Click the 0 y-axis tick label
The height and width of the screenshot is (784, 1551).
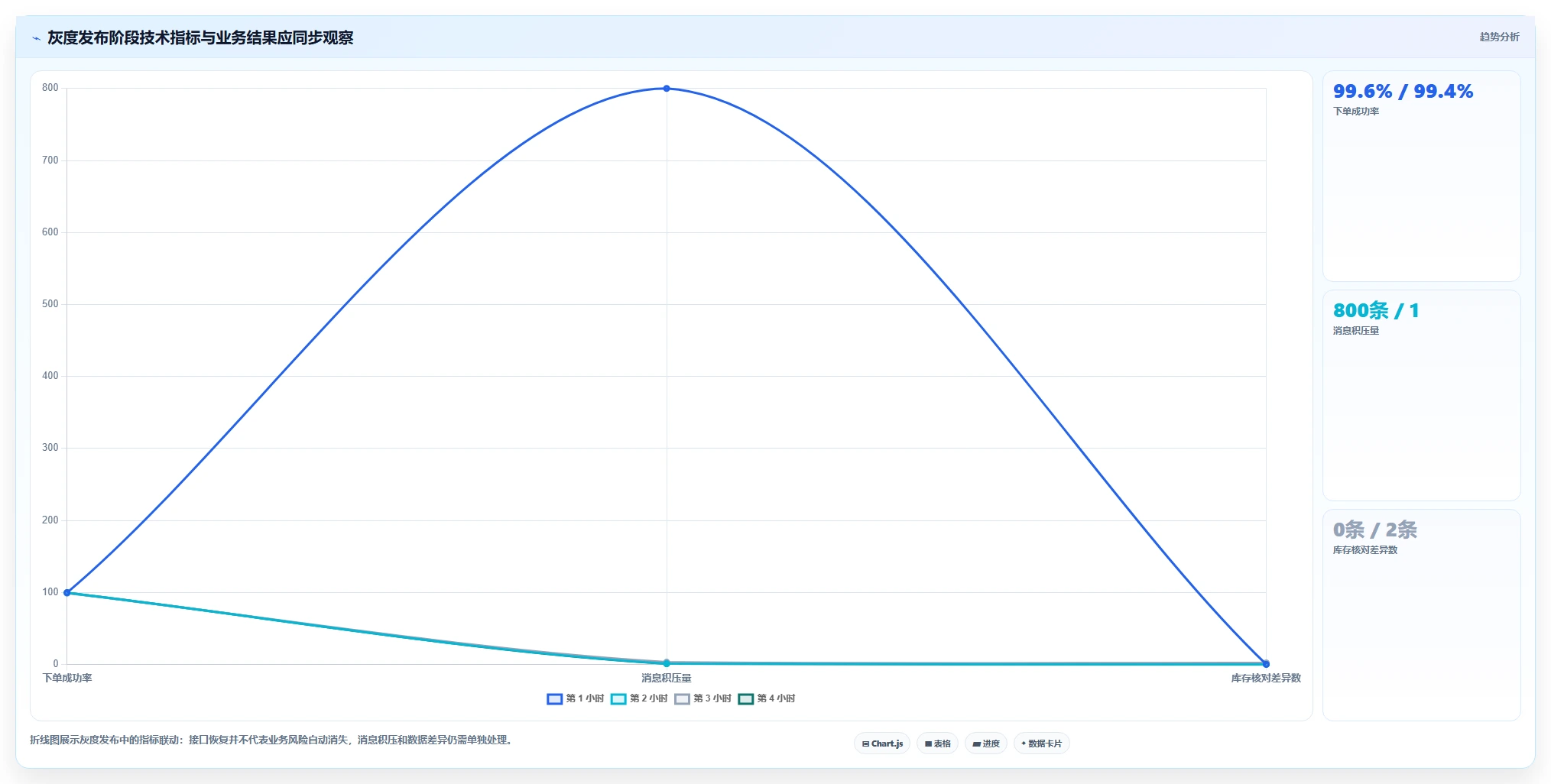(x=56, y=664)
